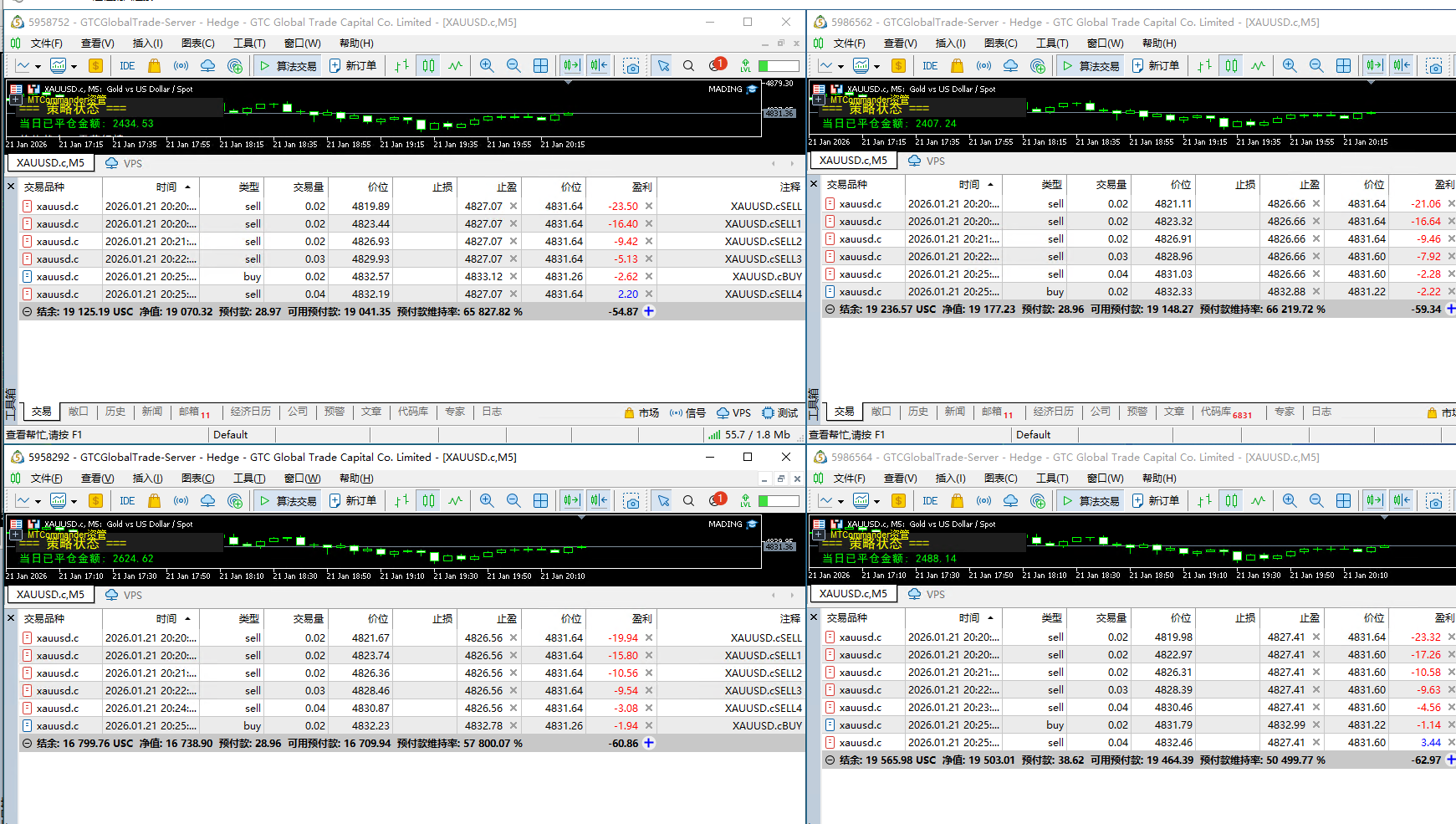Zoom out the chart in window 5958752
1456x824 pixels.
tap(513, 66)
